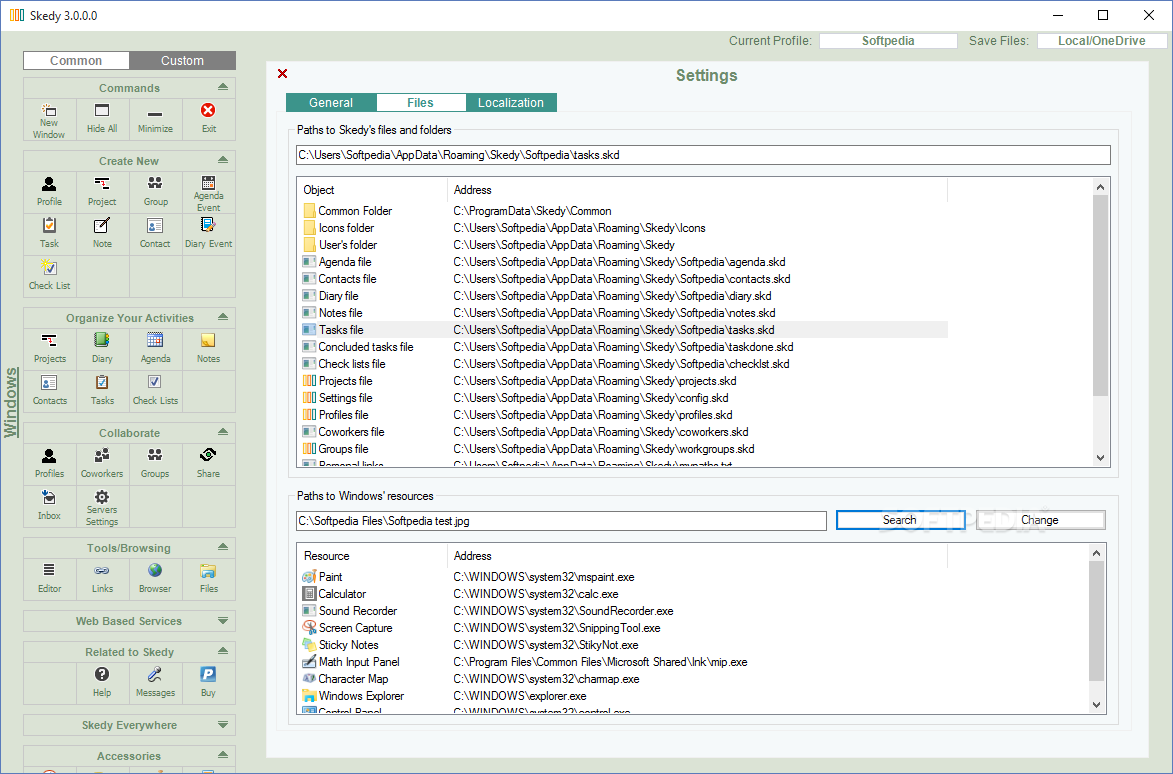Open the Inbox
Screen dimensions: 1173x774
[x=49, y=506]
